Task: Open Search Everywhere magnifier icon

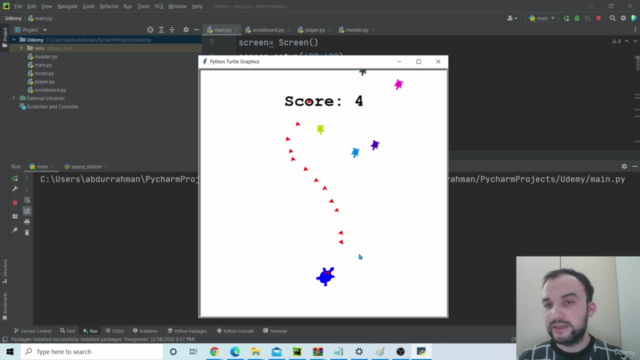Action: [612, 18]
